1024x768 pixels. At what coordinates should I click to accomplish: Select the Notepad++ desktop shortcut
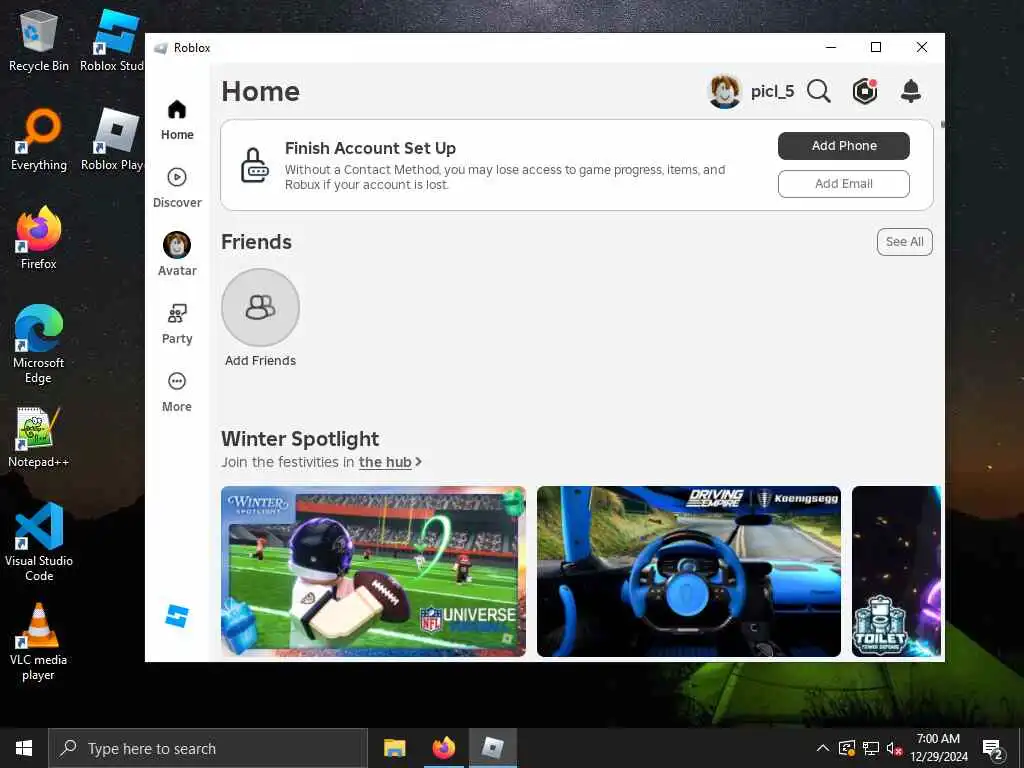click(x=39, y=437)
